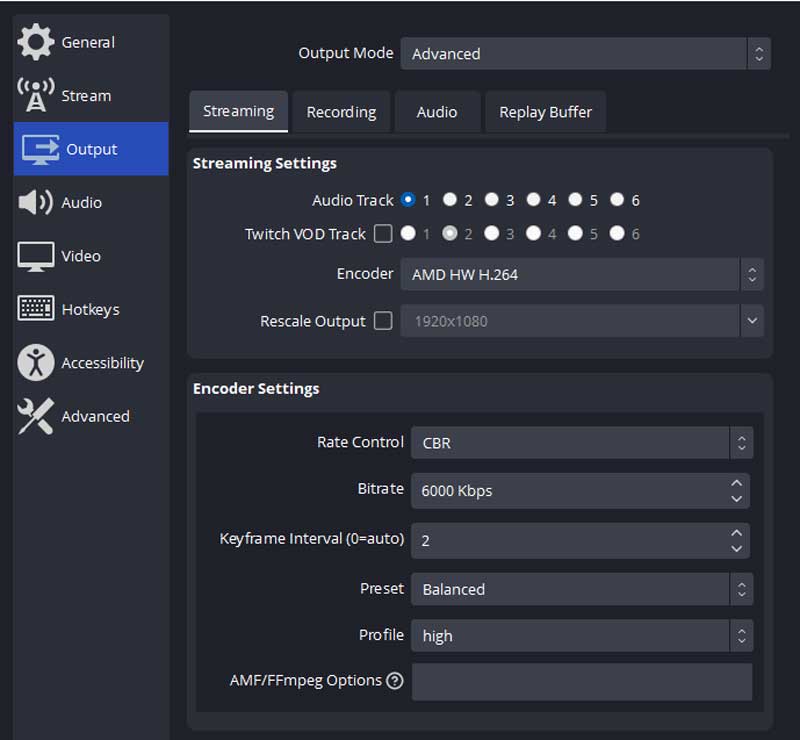Click the highlighted Output label
Screen dimensions: 800x740
(x=92, y=150)
